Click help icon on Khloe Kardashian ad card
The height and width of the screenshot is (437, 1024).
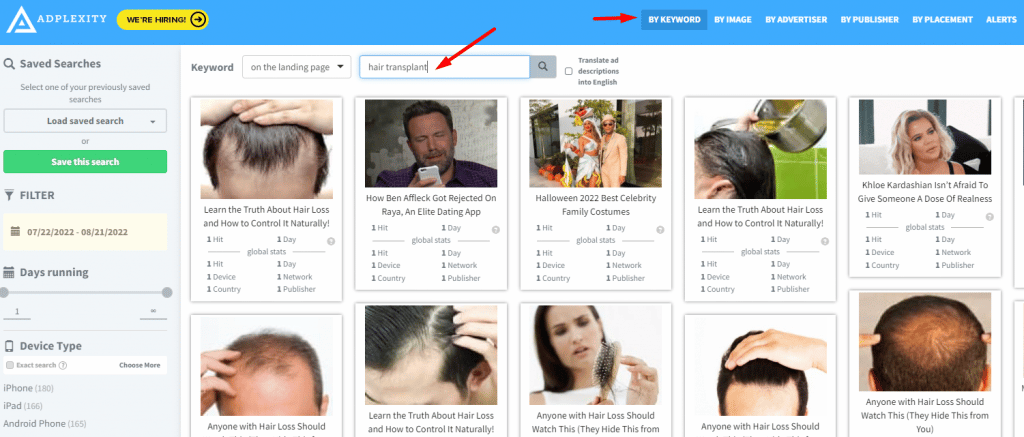tap(989, 217)
